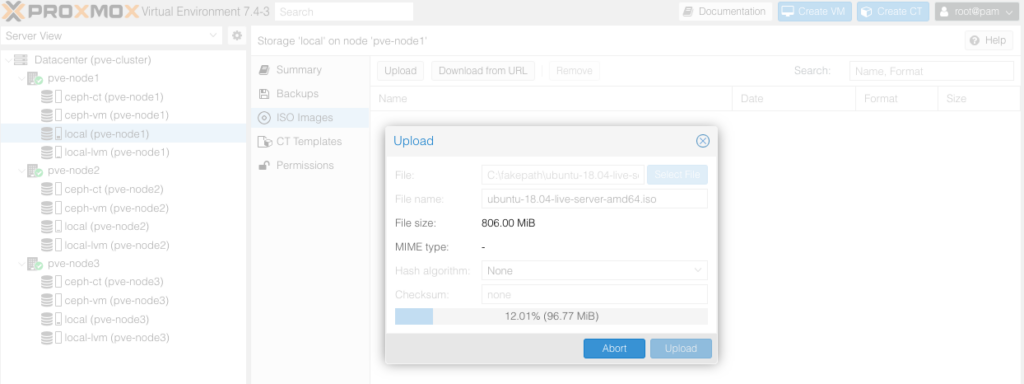This screenshot has width=1024, height=384.
Task: Select ceph-vm (pve-node2) storage
Action: (123, 208)
